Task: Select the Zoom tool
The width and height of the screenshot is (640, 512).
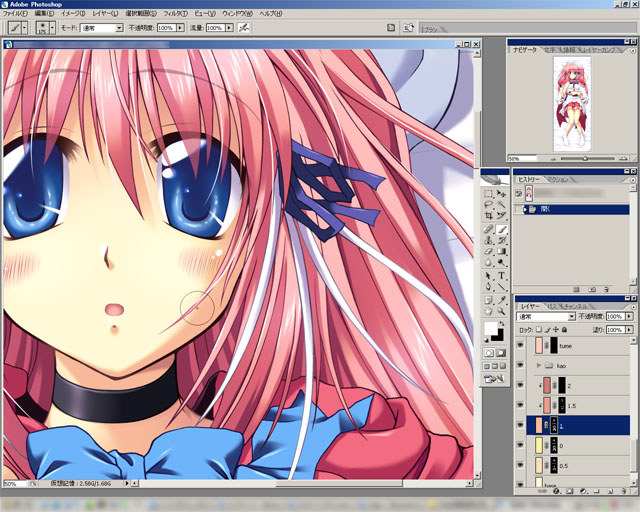Action: [x=501, y=312]
